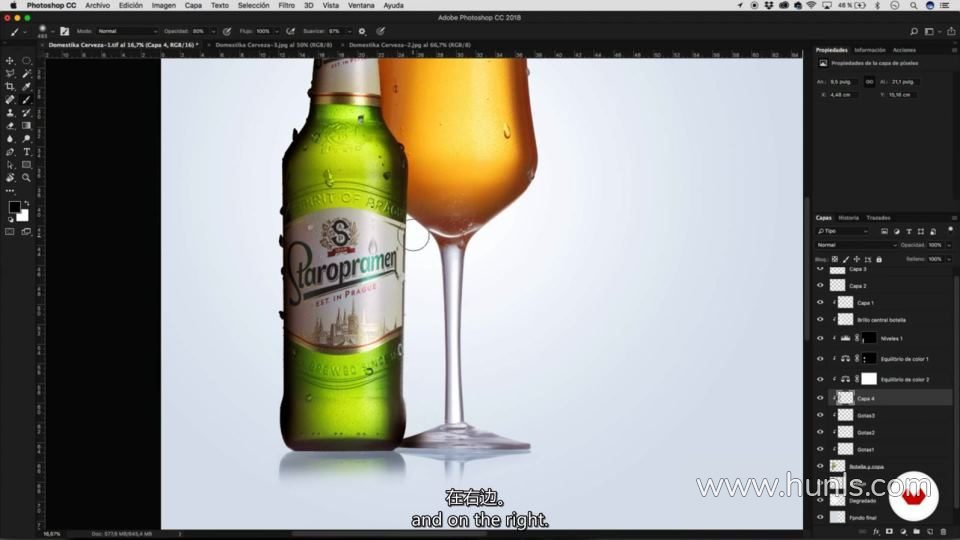This screenshot has height=540, width=960.
Task: Select the Polygonal Lasso tool
Action: [10, 73]
